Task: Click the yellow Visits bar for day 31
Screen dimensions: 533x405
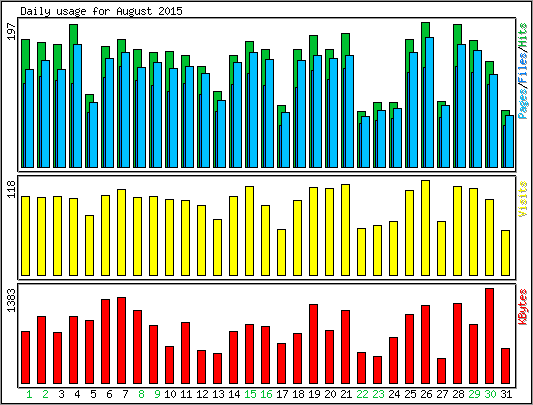Action: tap(505, 253)
